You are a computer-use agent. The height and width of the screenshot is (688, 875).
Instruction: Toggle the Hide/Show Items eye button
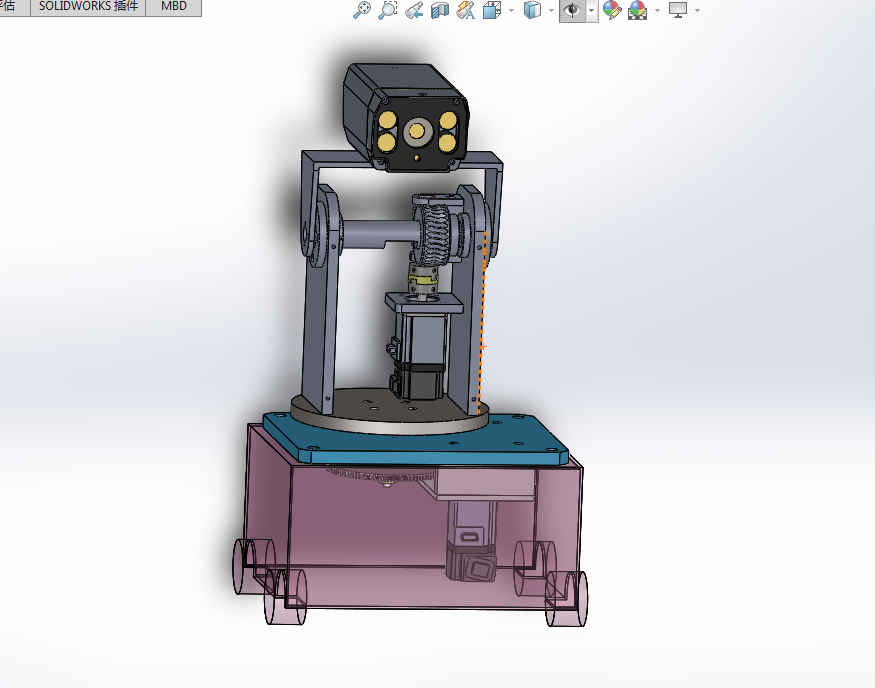click(572, 11)
